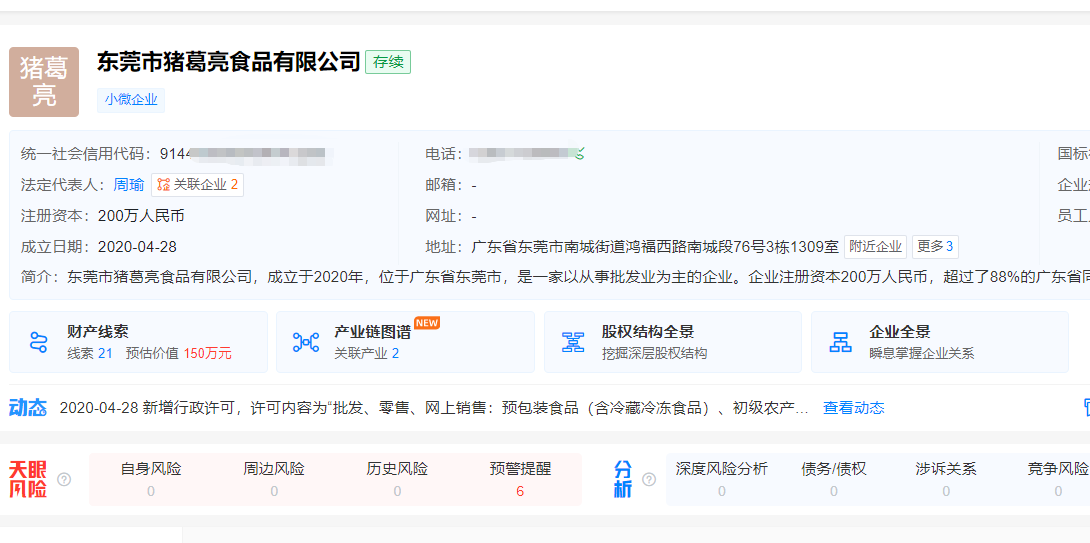Viewport: 1090px width, 543px height.
Task: Click the help icon next to 天眼风险
Action: coord(64,480)
